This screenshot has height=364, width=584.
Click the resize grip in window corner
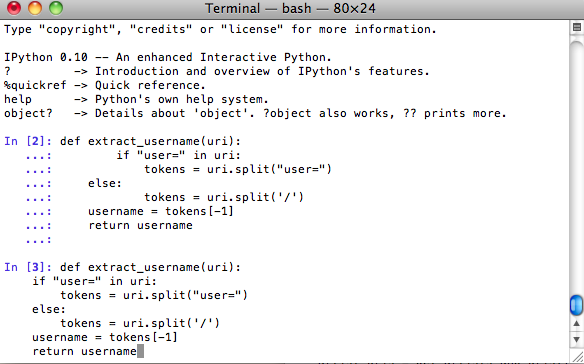coord(578,358)
